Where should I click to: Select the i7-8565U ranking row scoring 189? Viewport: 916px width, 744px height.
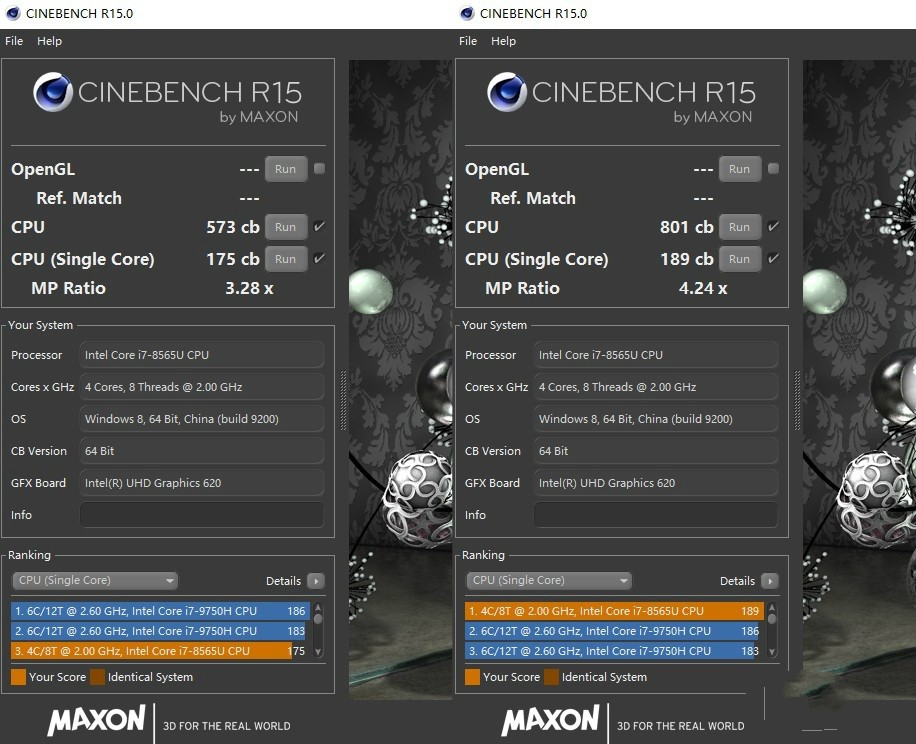coord(614,611)
